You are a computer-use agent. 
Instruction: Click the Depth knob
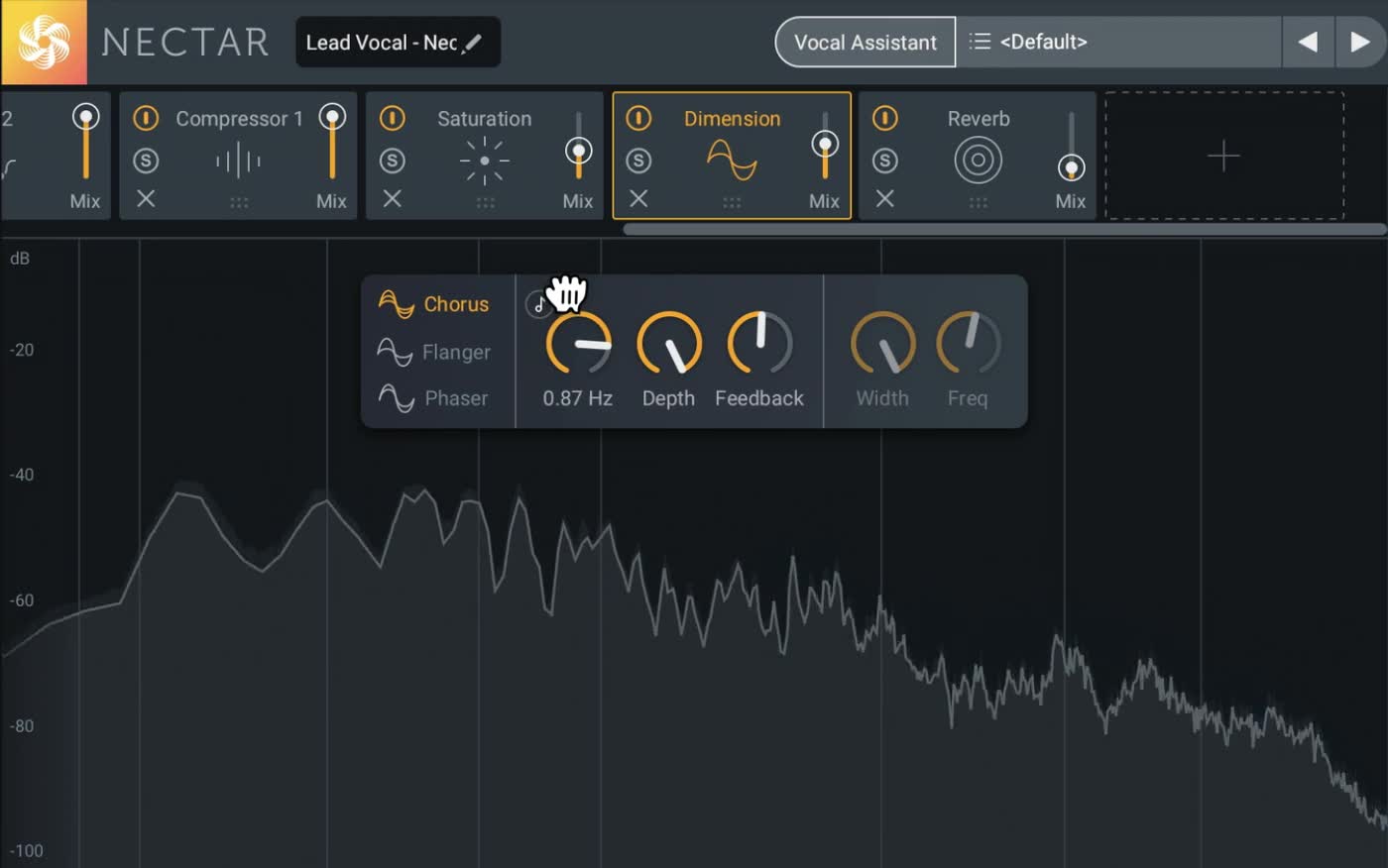point(669,344)
